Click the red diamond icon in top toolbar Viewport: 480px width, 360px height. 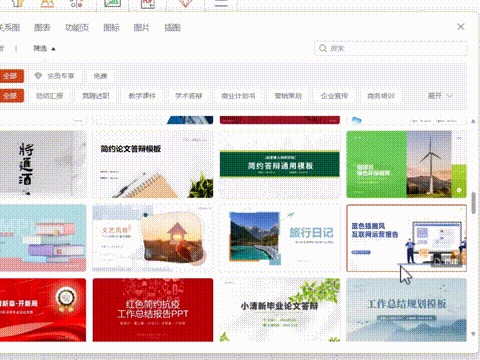tap(186, 3)
